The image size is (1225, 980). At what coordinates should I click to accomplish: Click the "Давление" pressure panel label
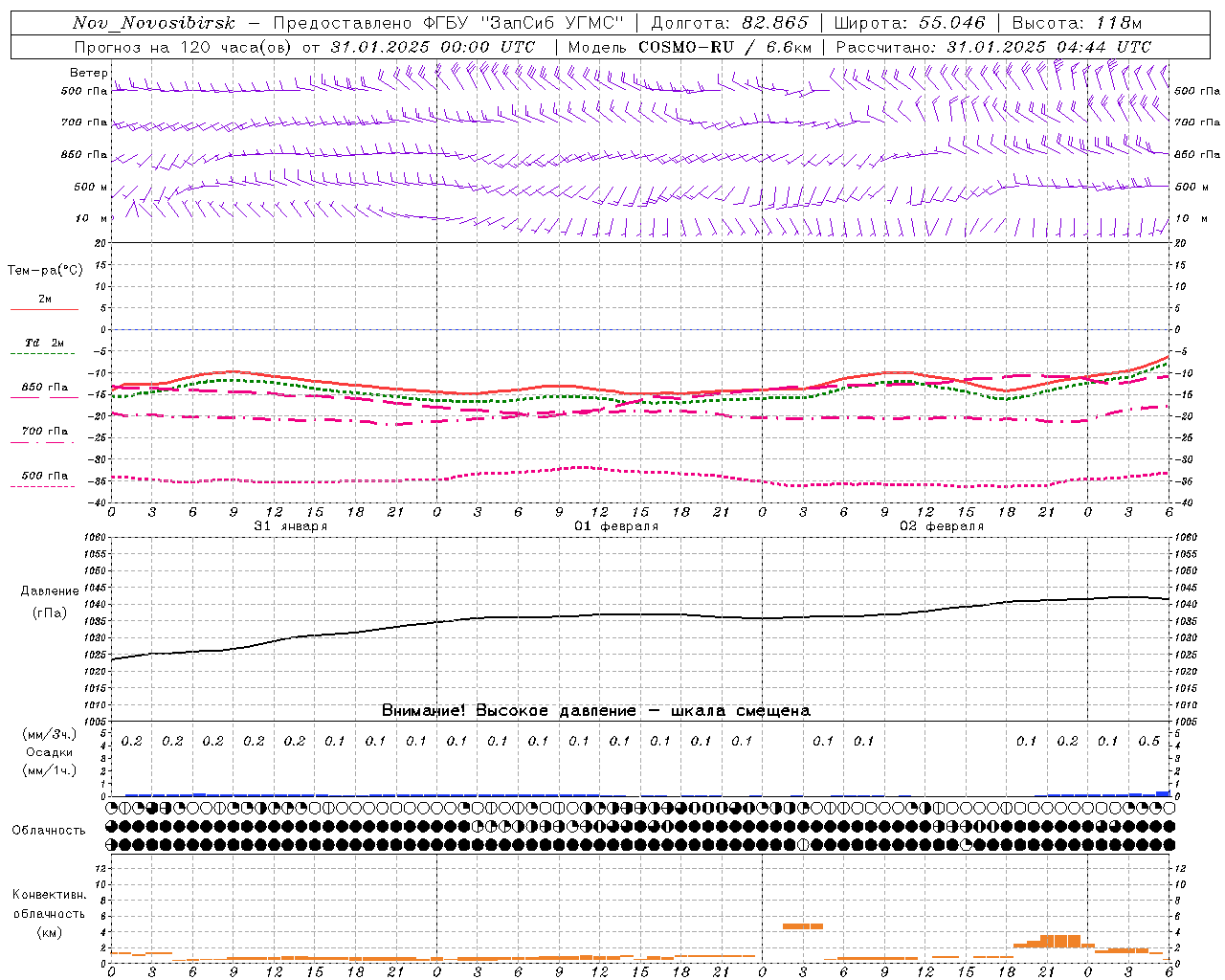pos(50,590)
